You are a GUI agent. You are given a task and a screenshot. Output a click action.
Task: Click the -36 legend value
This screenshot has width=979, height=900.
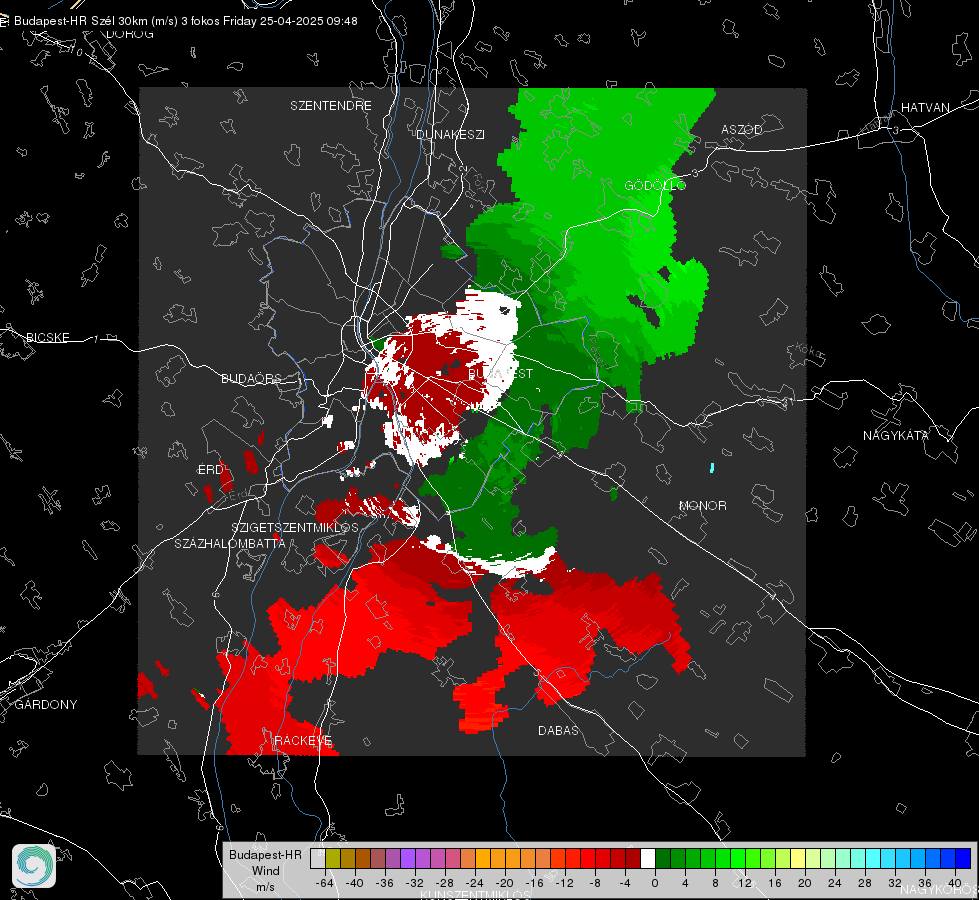385,883
